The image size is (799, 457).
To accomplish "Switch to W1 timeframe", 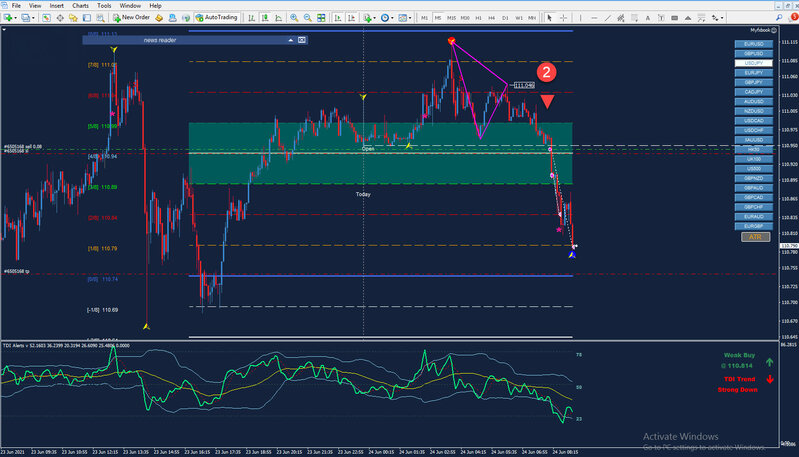I will pyautogui.click(x=519, y=18).
